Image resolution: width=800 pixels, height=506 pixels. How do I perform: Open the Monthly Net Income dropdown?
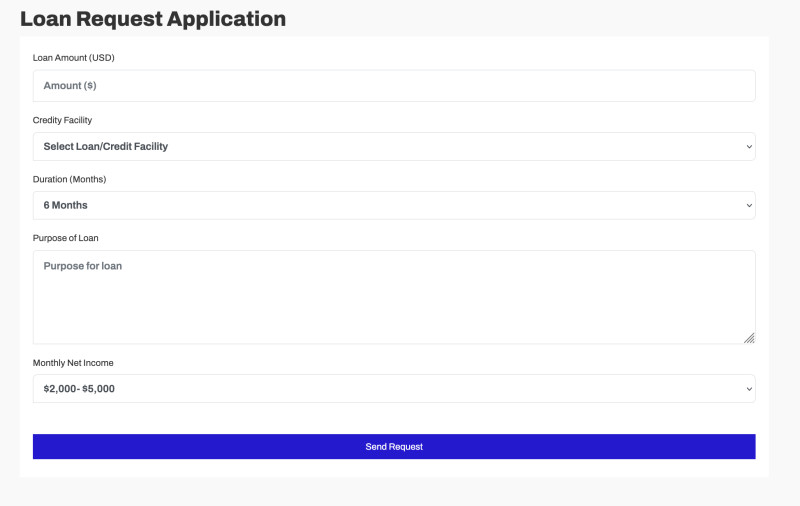(x=394, y=388)
